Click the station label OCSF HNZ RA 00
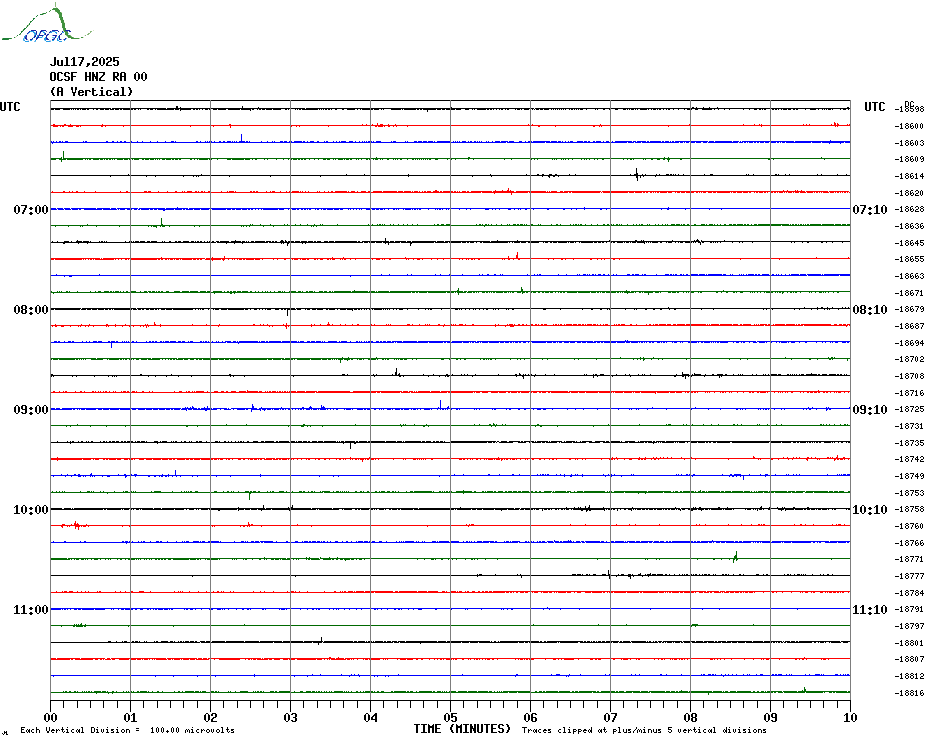This screenshot has height=744, width=930. pyautogui.click(x=98, y=77)
